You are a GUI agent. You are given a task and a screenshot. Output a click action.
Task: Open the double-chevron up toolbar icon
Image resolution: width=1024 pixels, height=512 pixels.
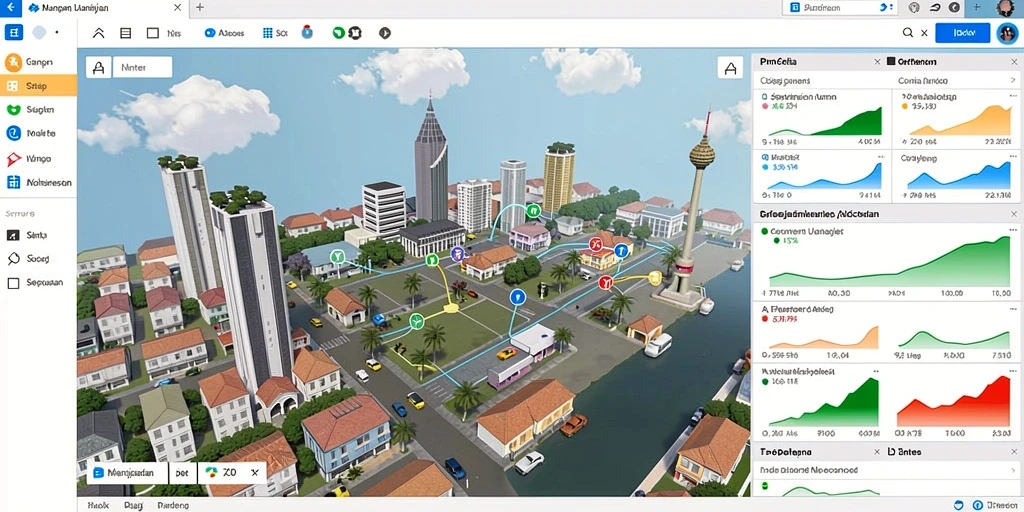(x=99, y=33)
